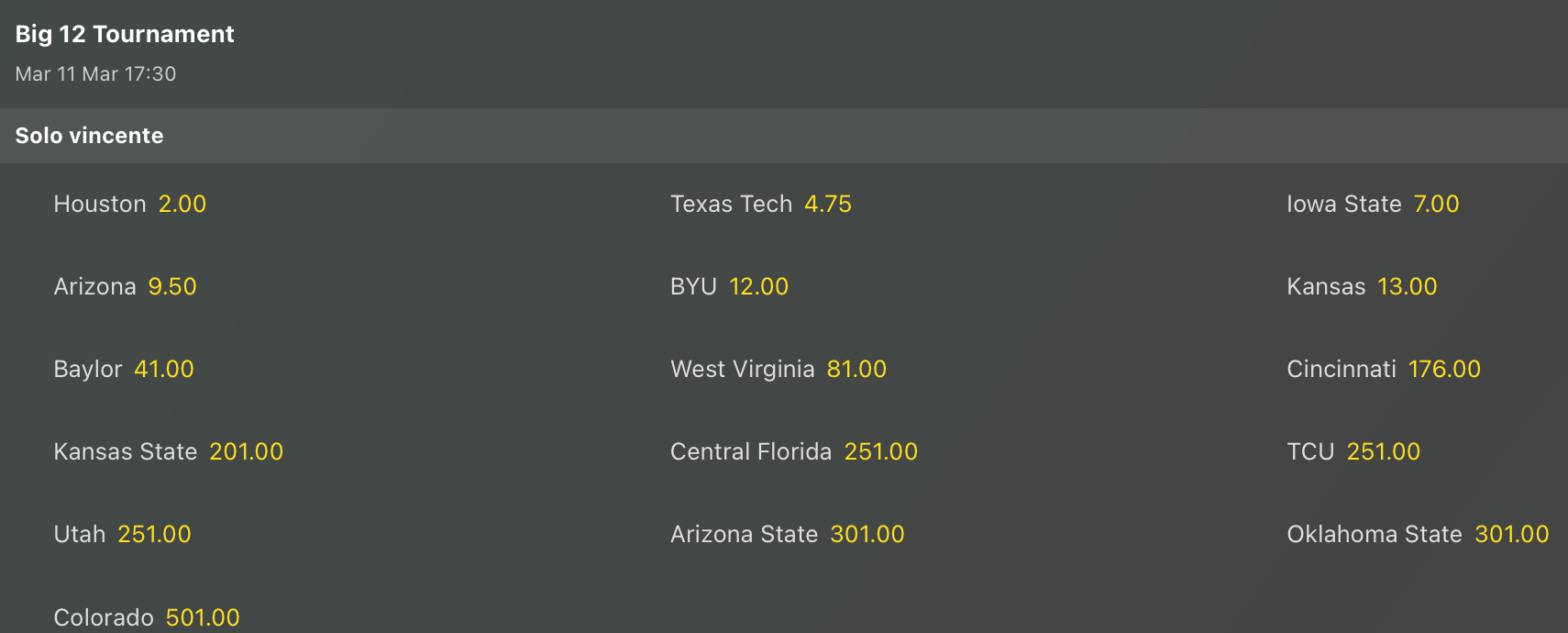
Task: Click the Houston team name label
Action: [x=99, y=204]
